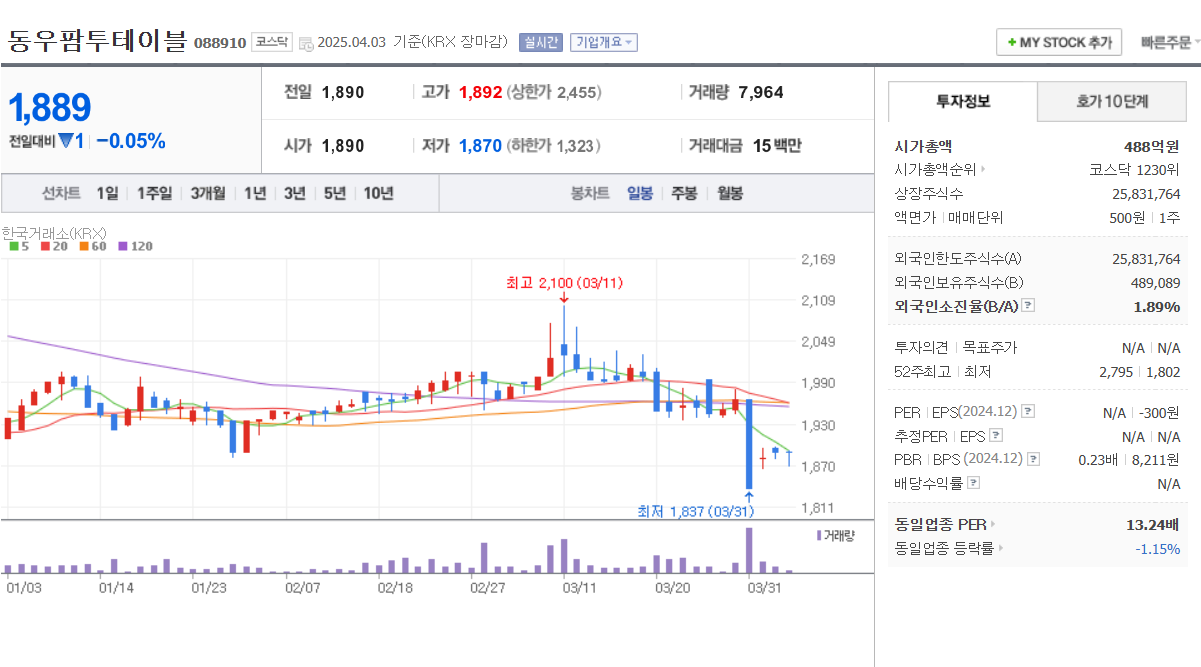This screenshot has width=1201, height=667.
Task: Click the purple 120-day moving average legend marker
Action: tap(123, 245)
